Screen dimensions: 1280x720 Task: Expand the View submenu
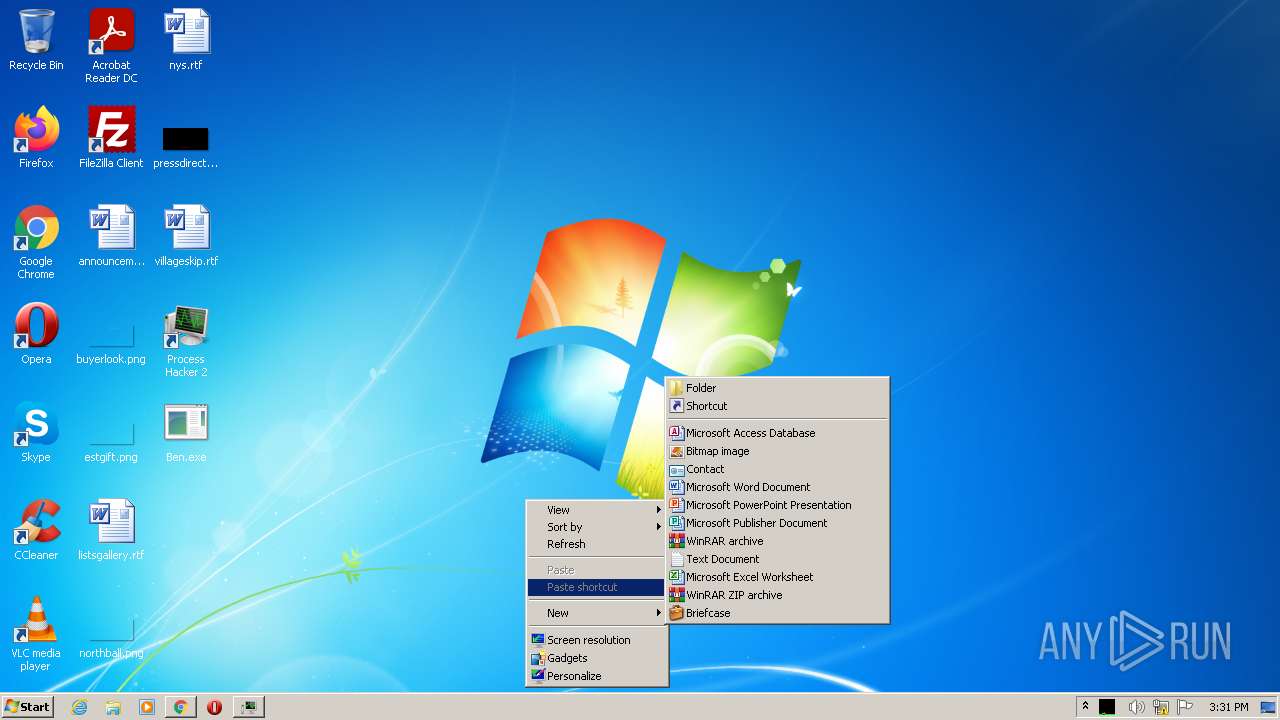click(x=596, y=510)
